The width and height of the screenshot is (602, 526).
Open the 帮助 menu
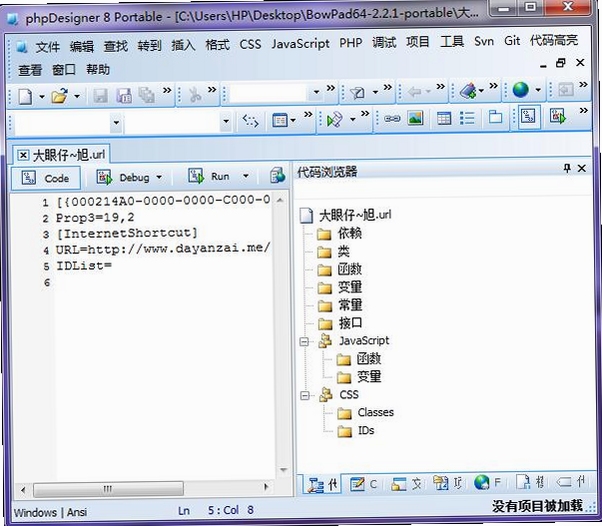(x=98, y=69)
